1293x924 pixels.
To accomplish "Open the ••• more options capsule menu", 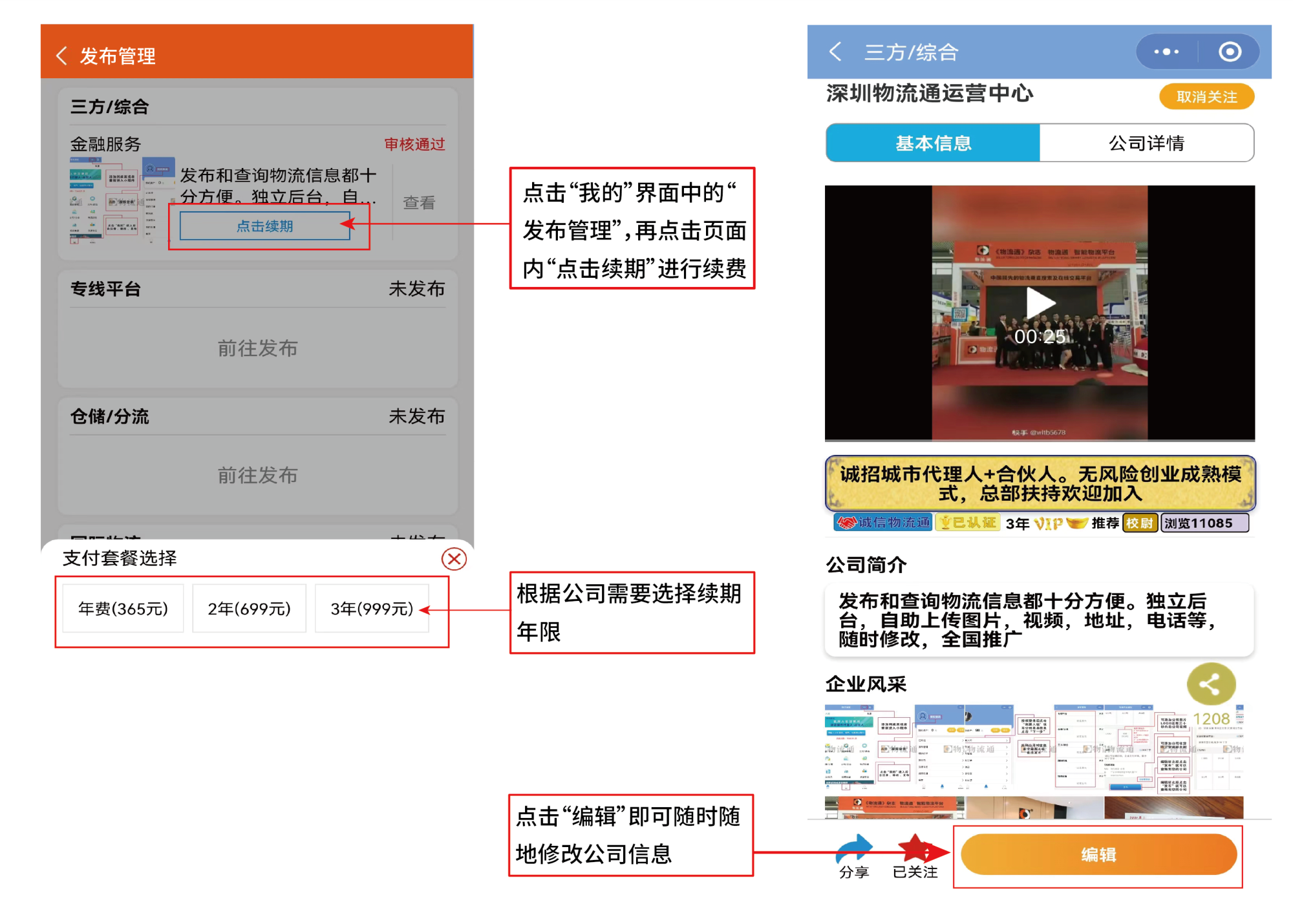I will click(x=1165, y=52).
